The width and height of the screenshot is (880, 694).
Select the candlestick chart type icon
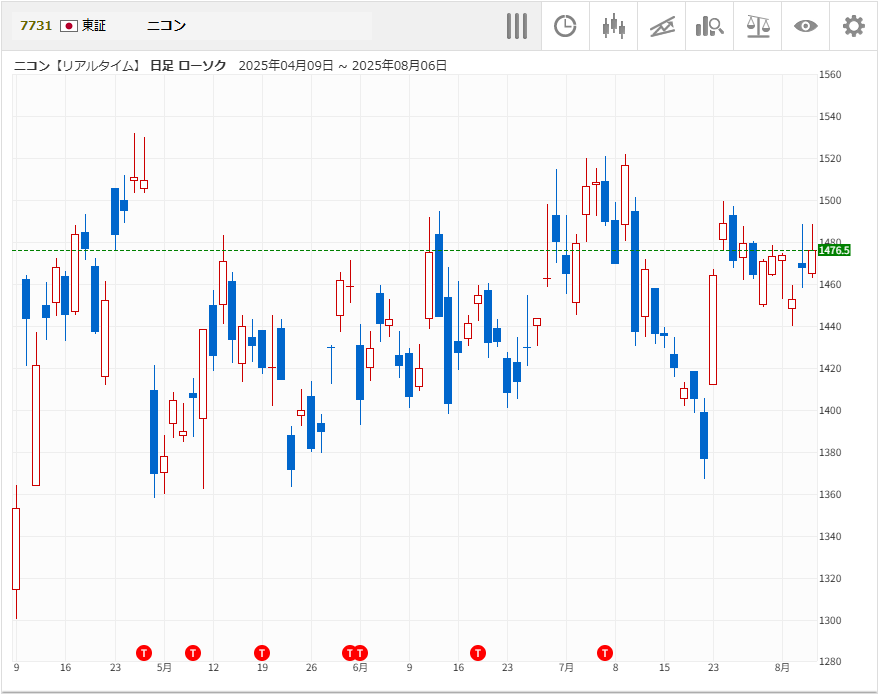[x=613, y=26]
